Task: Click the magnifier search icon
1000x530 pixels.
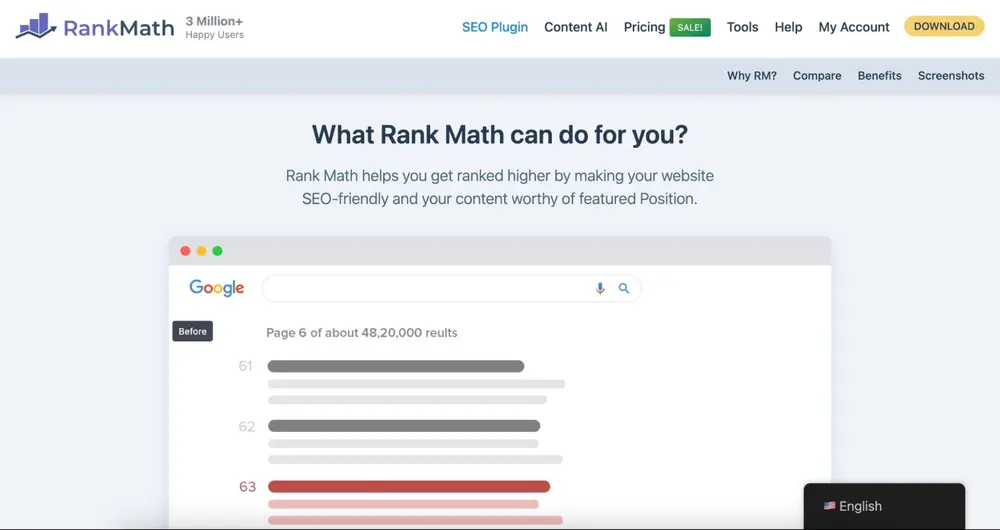Action: (x=624, y=288)
